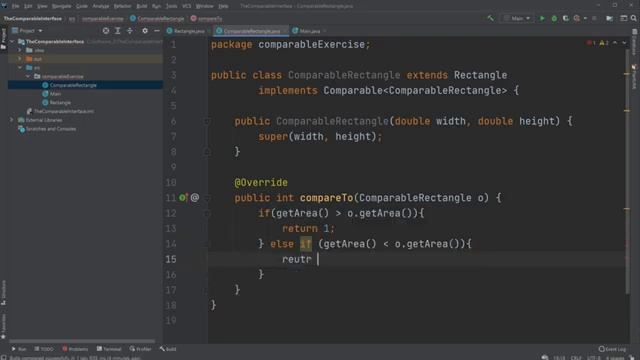Image resolution: width=640 pixels, height=360 pixels.
Task: Open the Run tool window button
Action: [x=19, y=349]
